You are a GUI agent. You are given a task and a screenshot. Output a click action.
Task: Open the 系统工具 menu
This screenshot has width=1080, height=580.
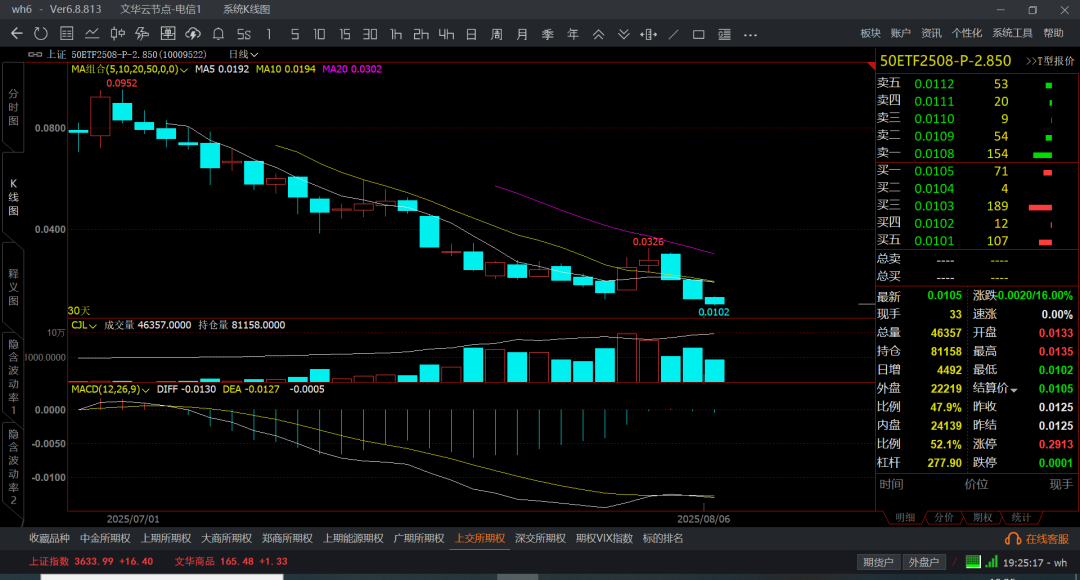tap(1012, 33)
